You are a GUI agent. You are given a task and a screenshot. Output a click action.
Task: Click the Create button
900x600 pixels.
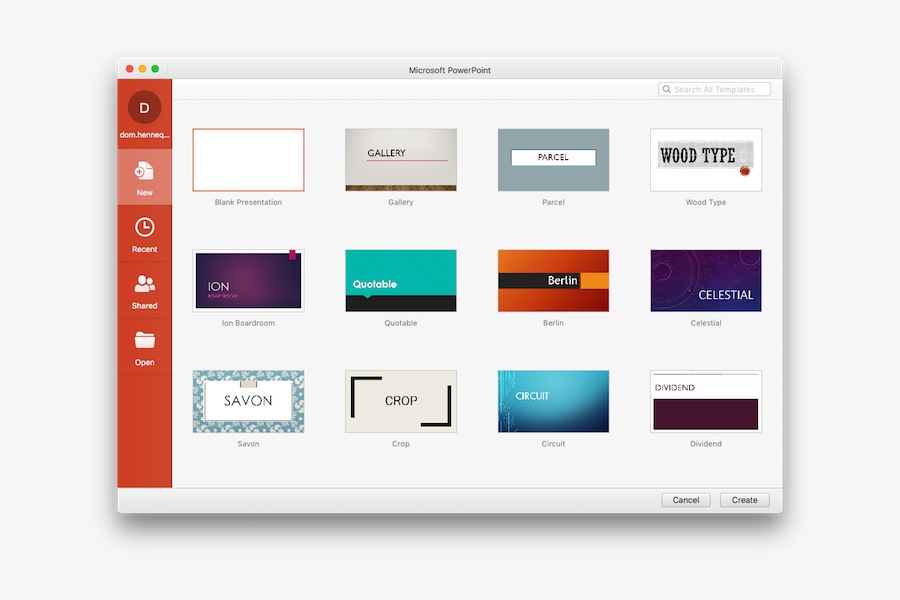[744, 499]
